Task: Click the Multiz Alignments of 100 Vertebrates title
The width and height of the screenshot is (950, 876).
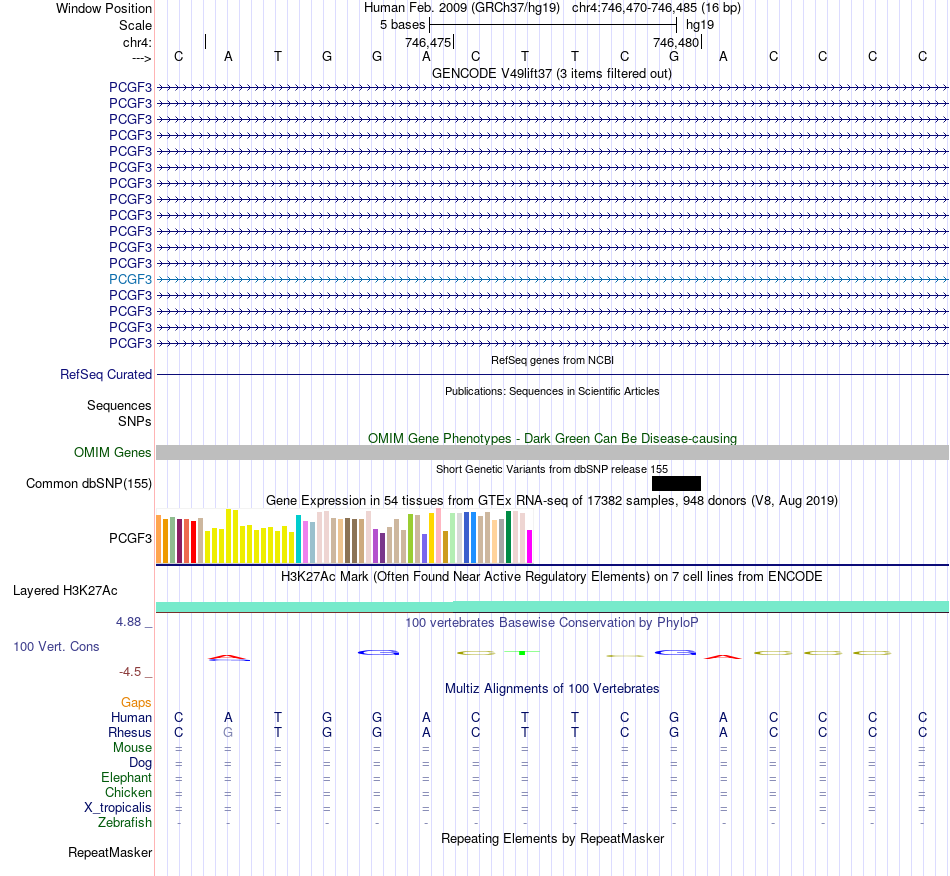Action: pyautogui.click(x=552, y=688)
